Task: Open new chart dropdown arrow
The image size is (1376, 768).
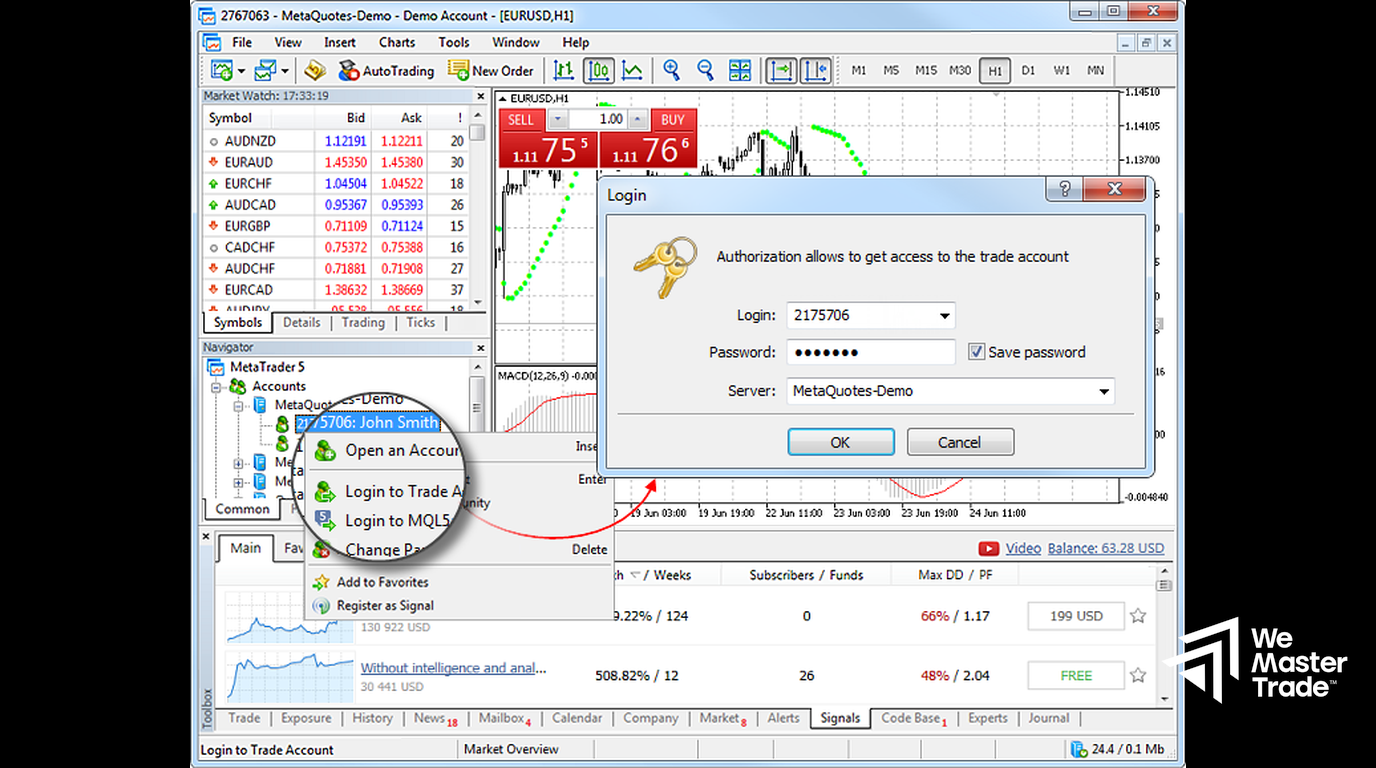Action: [241, 71]
